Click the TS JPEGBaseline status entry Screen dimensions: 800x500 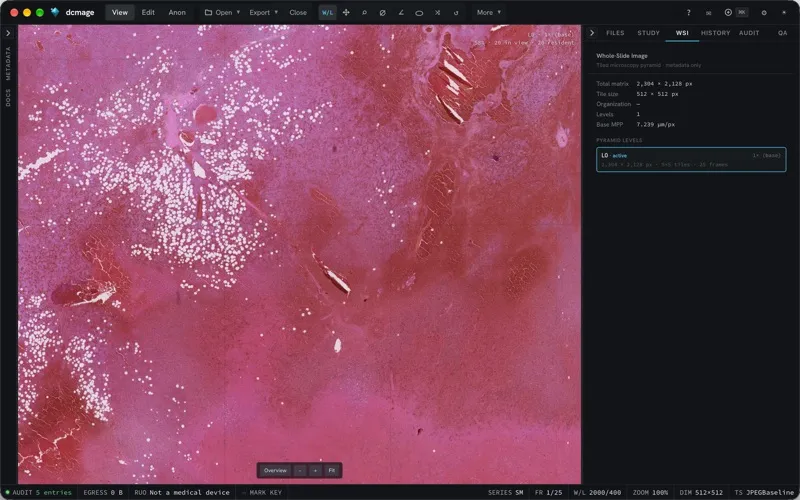point(764,492)
